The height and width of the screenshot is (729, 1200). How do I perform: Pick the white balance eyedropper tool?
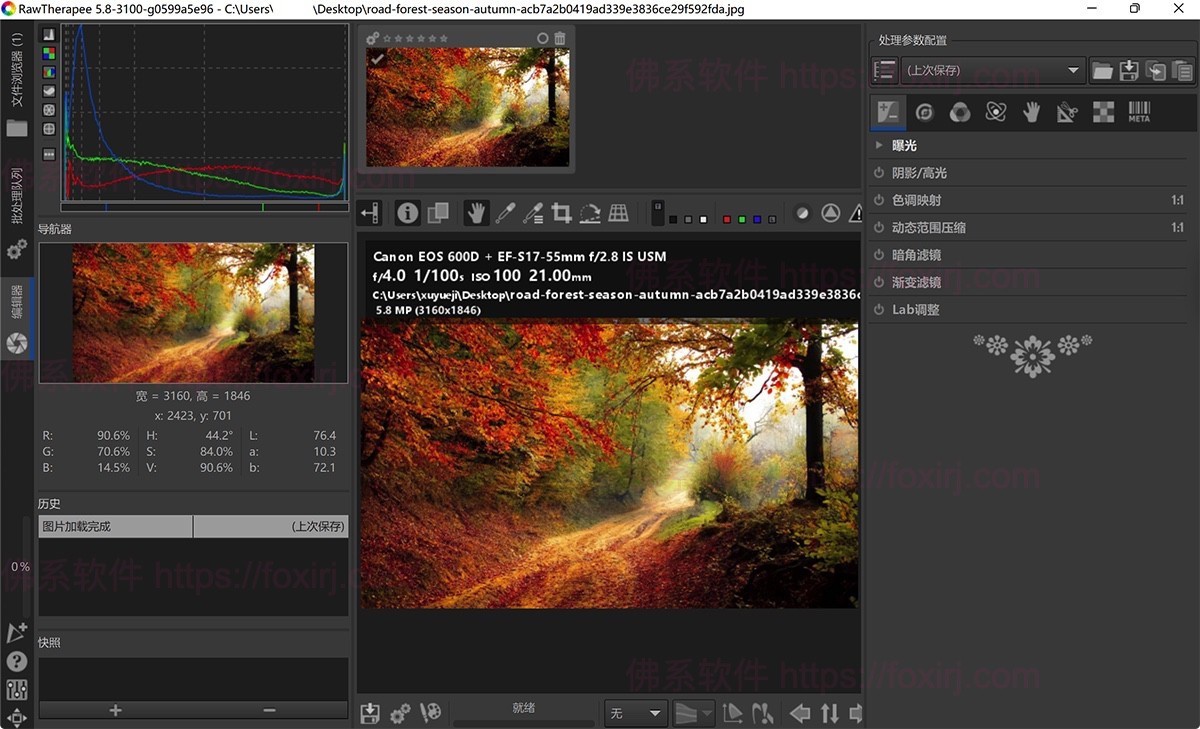coord(505,212)
